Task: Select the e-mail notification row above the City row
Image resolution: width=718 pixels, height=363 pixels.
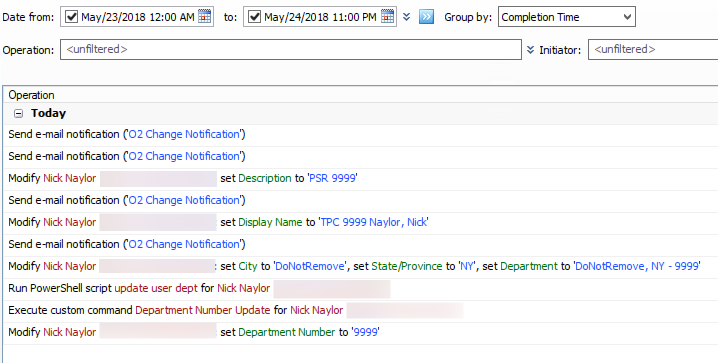Action: 360,244
